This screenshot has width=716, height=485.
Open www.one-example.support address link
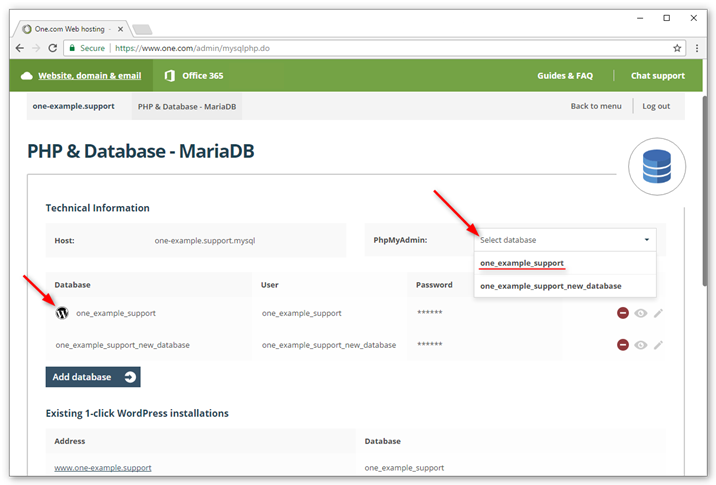tap(103, 468)
